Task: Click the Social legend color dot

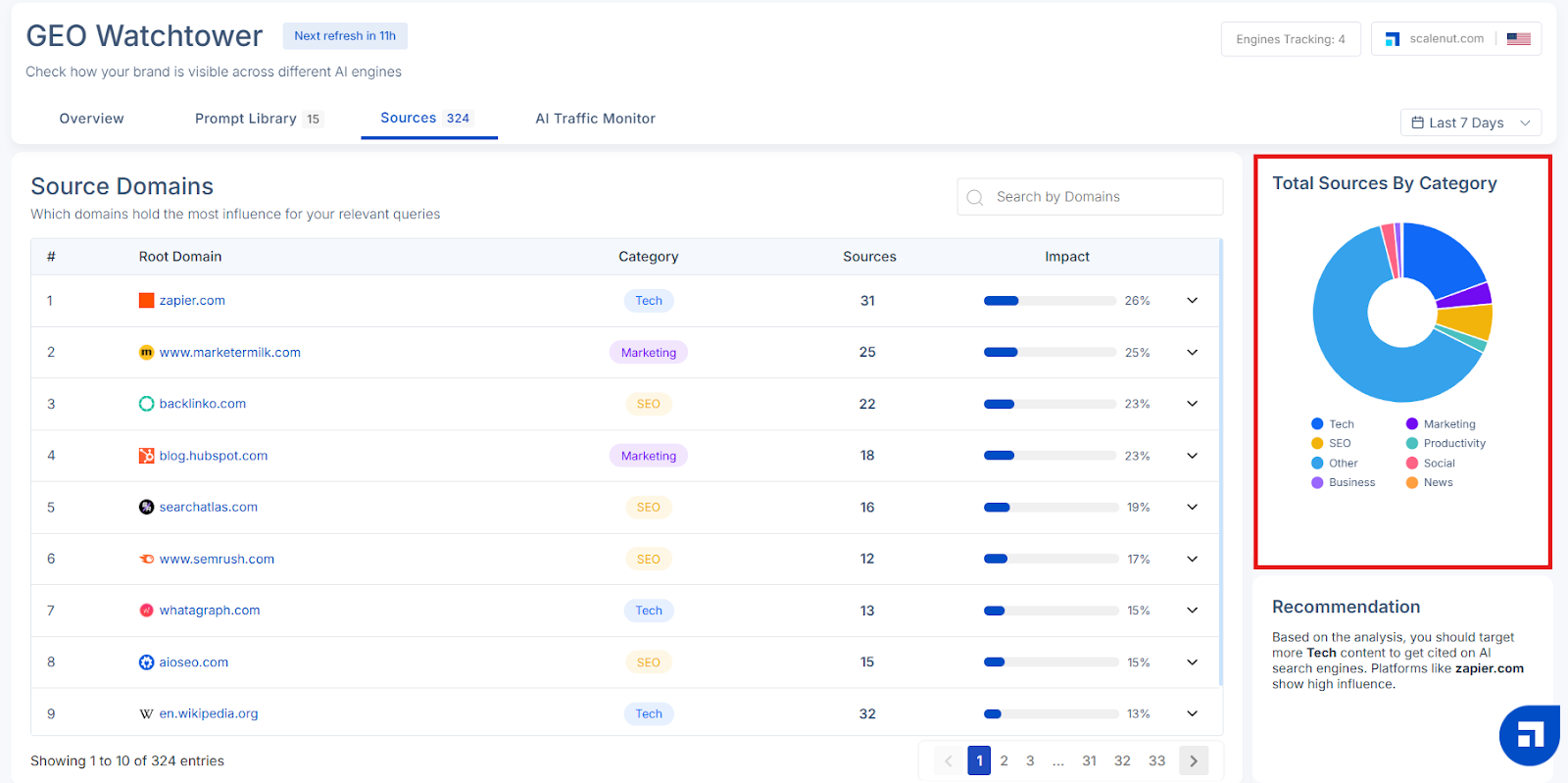Action: point(1412,463)
